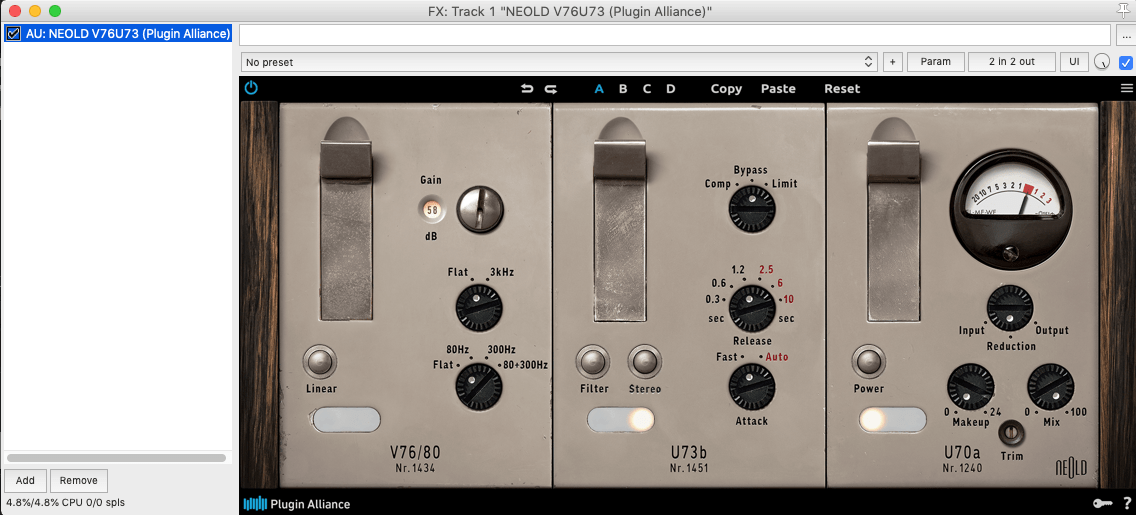
Task: Click the meter adjustment screw
Action: point(1010,254)
